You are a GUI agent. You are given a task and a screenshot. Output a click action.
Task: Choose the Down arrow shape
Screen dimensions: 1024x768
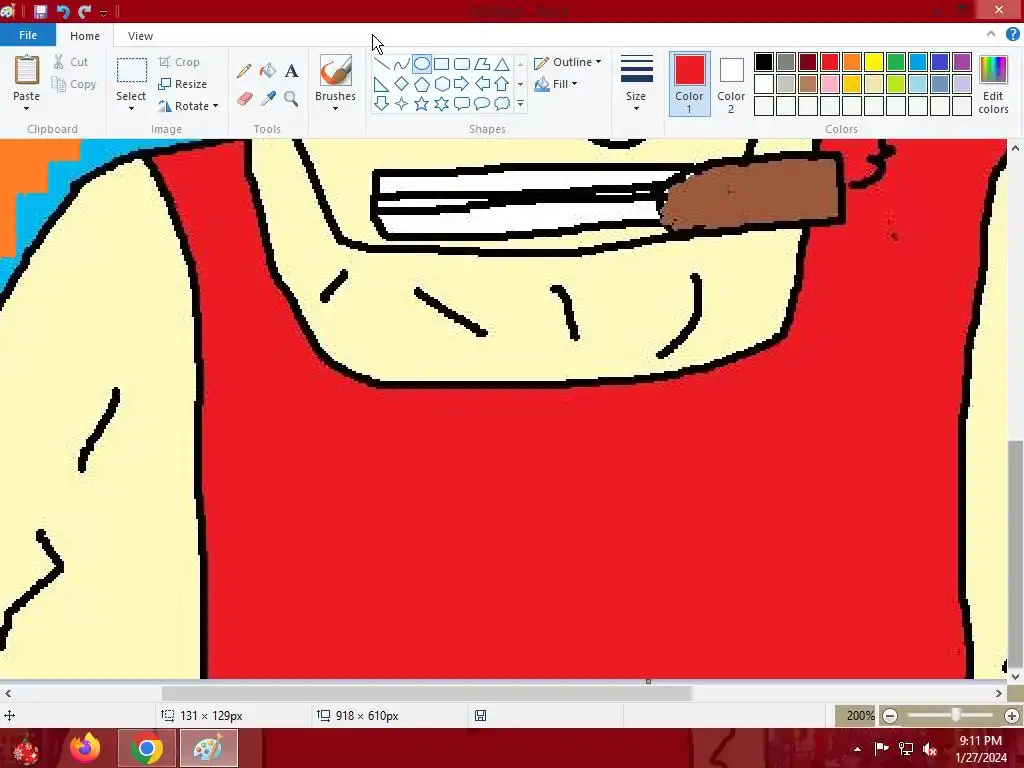(x=381, y=103)
